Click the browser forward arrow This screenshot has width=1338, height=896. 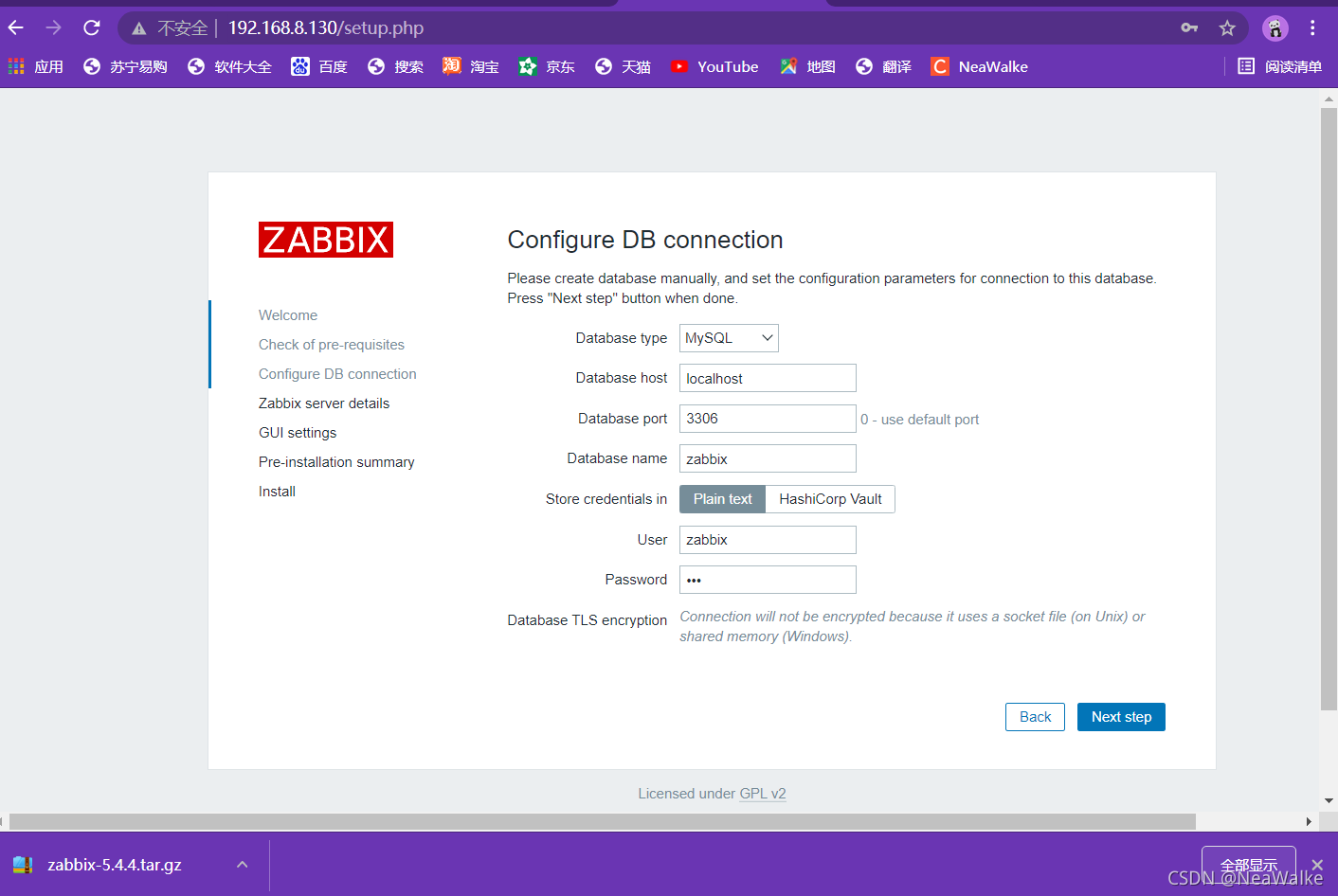point(53,27)
